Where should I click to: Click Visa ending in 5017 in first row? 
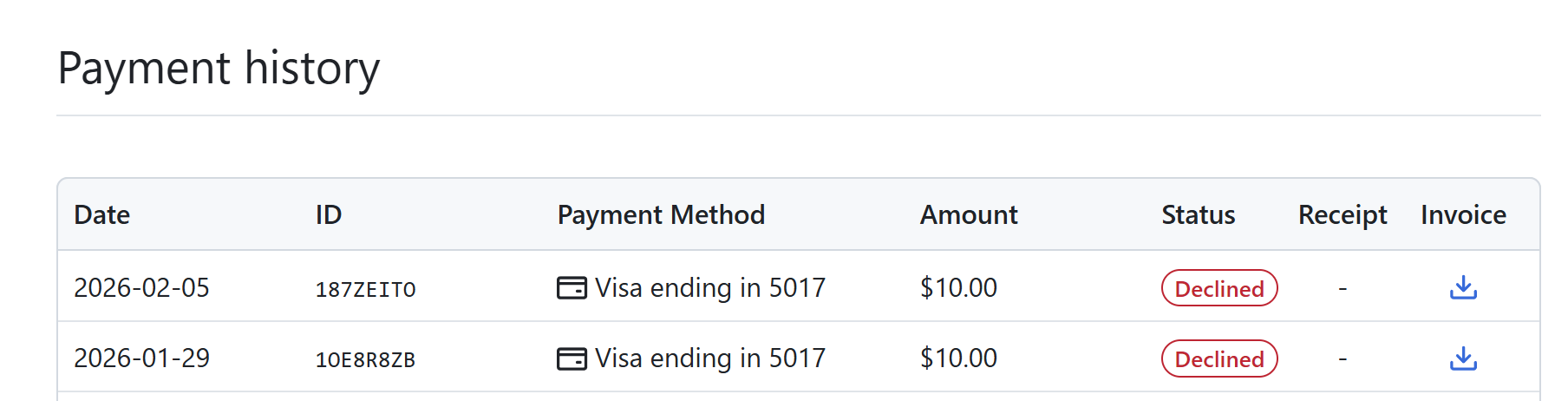coord(709,287)
